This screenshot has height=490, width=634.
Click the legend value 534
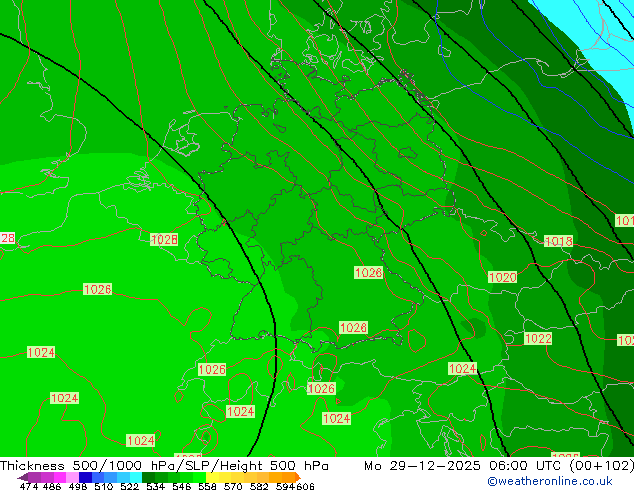point(155,486)
